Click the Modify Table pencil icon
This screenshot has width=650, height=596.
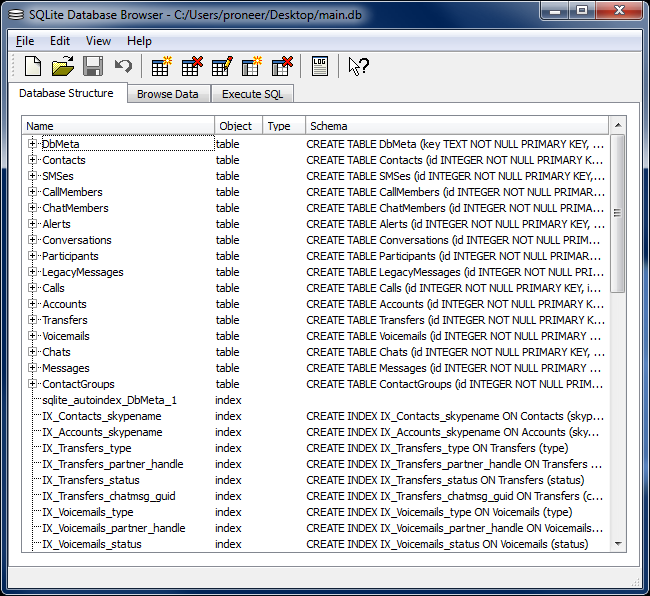222,67
